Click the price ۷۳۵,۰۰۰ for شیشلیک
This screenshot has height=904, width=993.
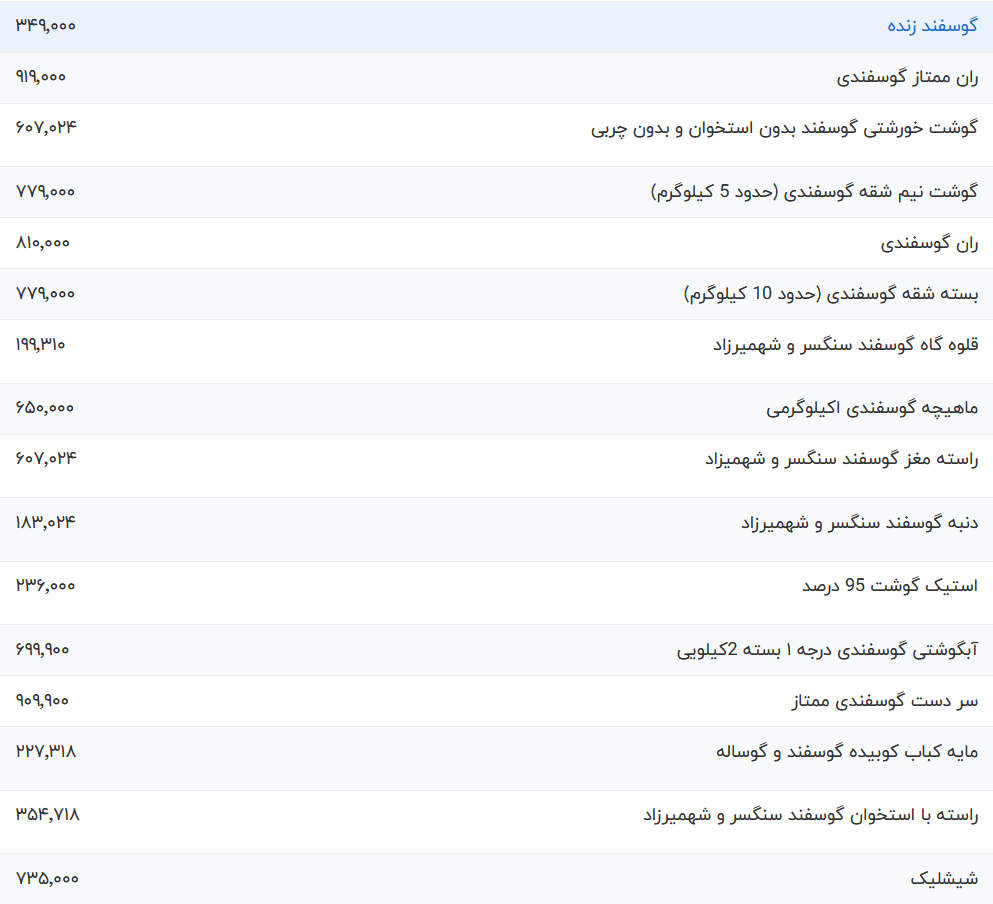45,871
